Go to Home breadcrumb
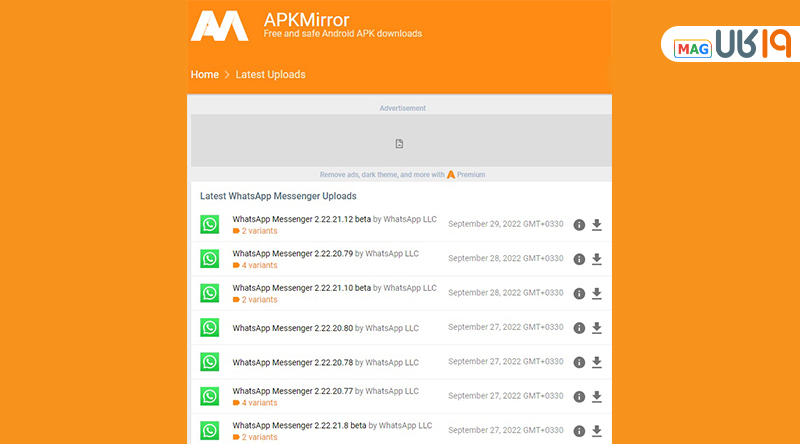 click(204, 74)
